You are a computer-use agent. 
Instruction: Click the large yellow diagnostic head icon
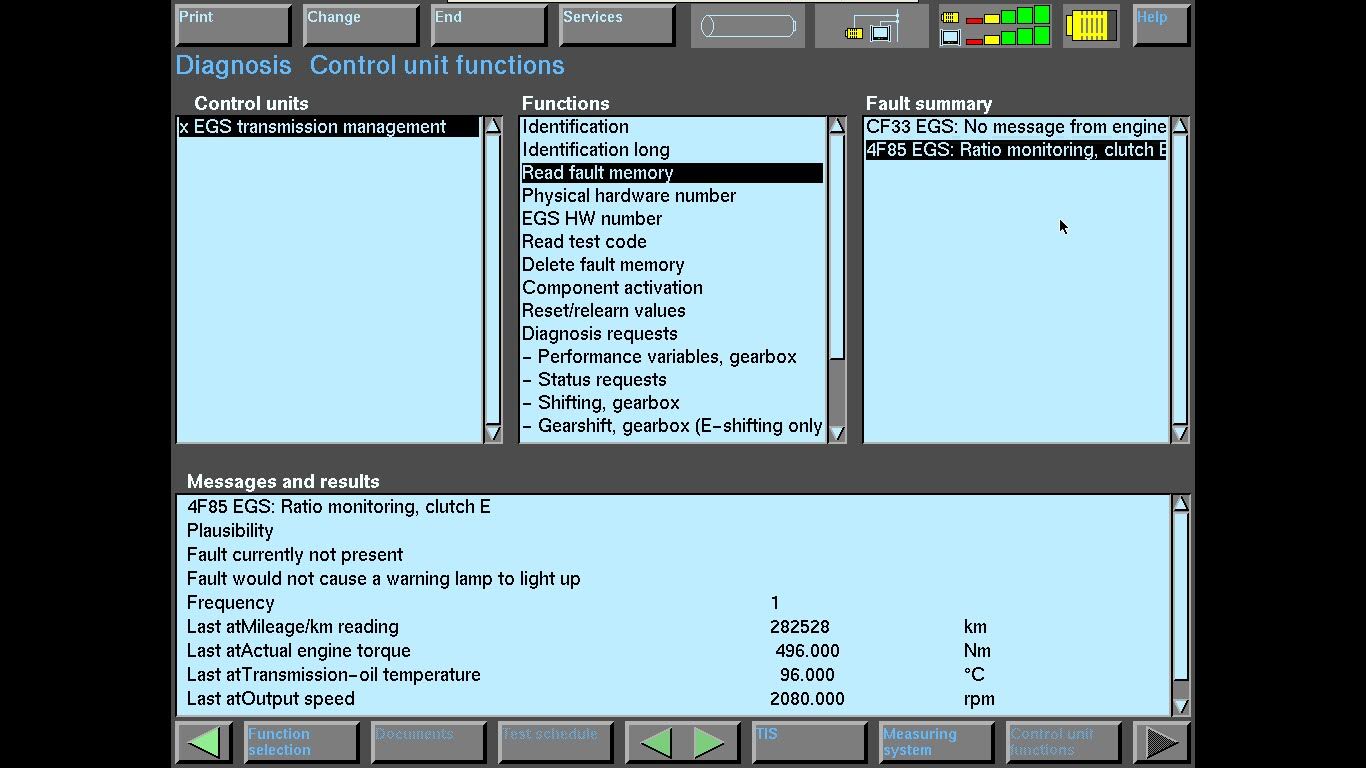pyautogui.click(x=1091, y=26)
